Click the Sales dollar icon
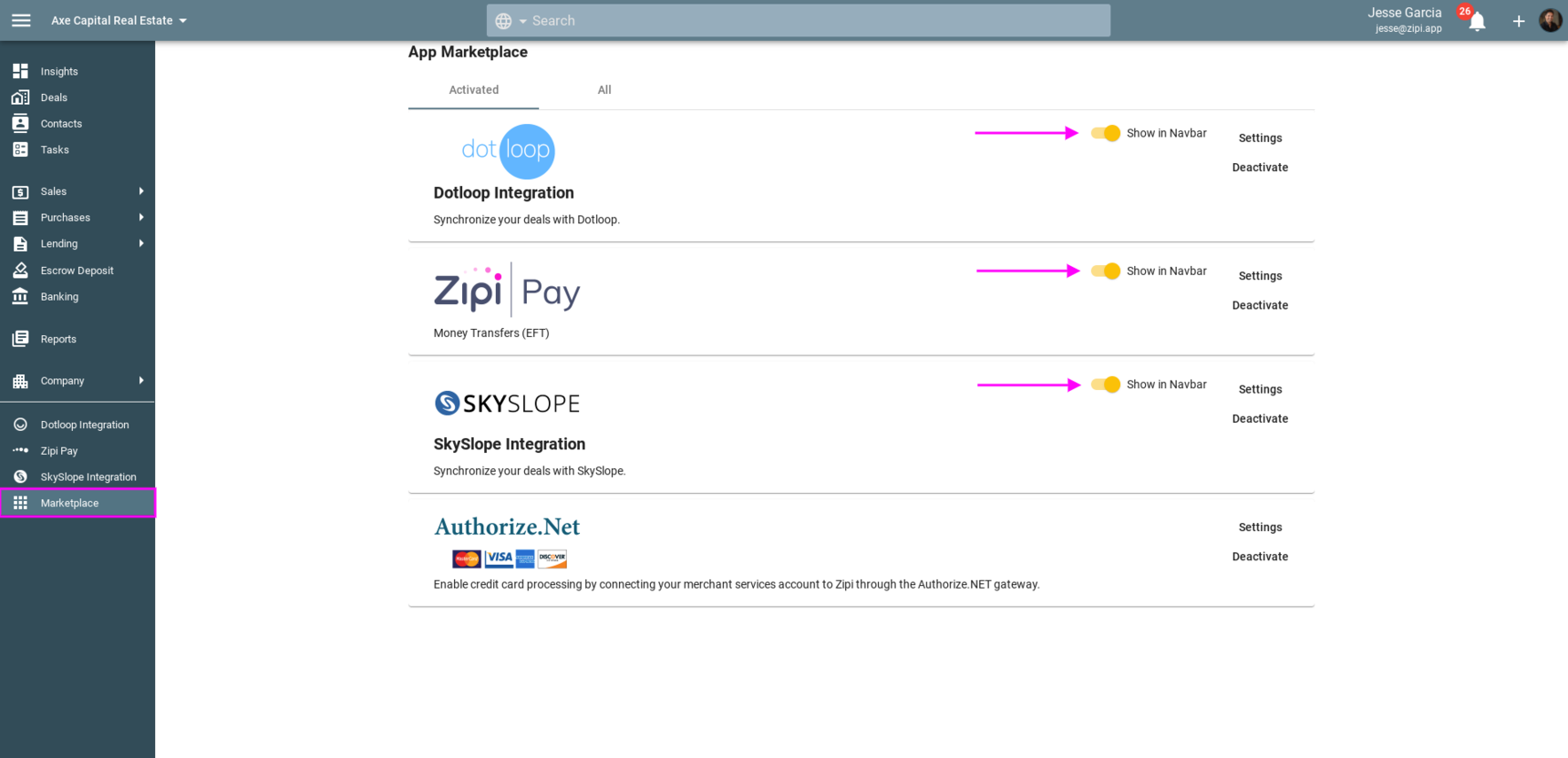The width and height of the screenshot is (1568, 758). pyautogui.click(x=20, y=191)
